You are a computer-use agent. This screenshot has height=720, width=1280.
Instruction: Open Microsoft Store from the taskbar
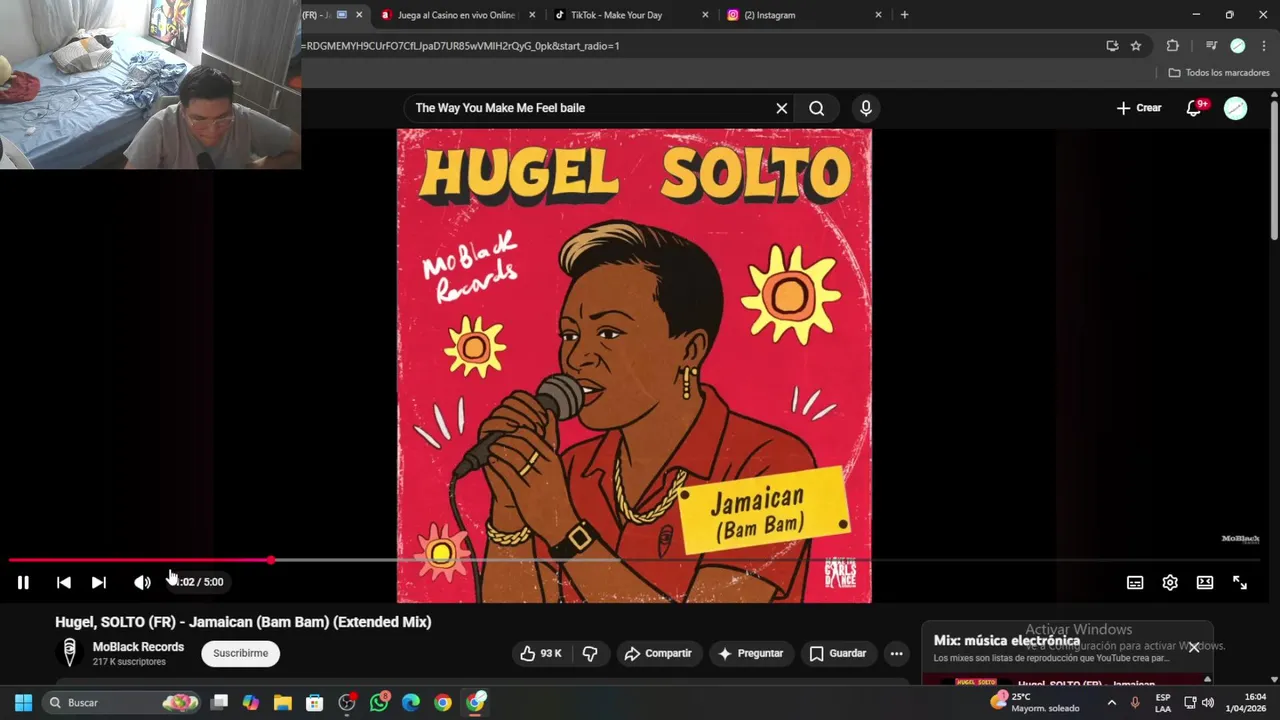(315, 703)
